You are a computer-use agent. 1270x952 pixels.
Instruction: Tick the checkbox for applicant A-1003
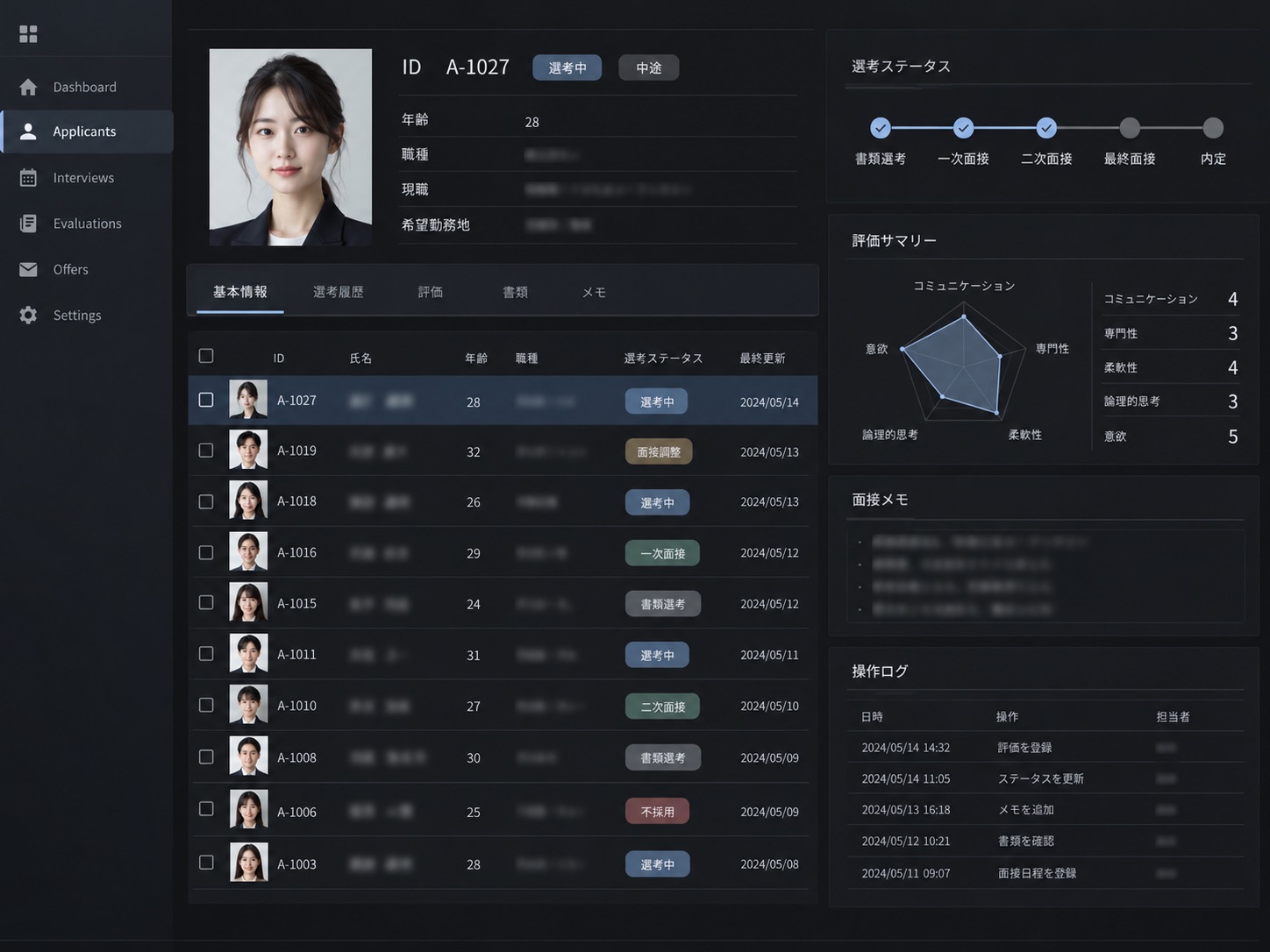[x=206, y=863]
